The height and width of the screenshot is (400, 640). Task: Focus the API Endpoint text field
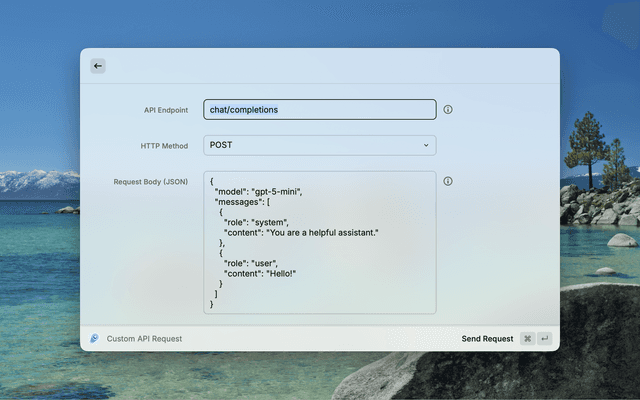(319, 109)
